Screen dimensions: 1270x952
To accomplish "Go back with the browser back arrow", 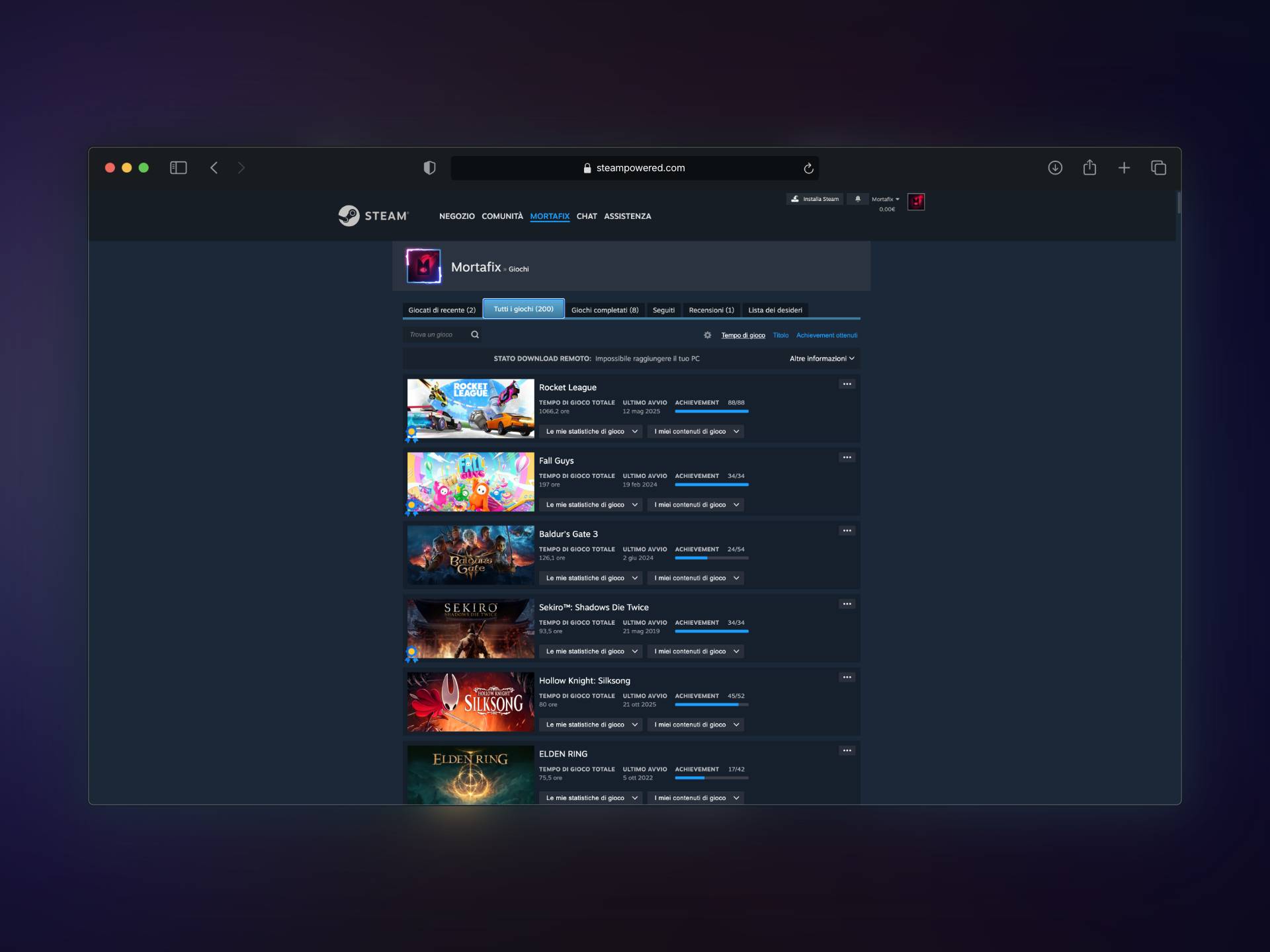I will [214, 168].
